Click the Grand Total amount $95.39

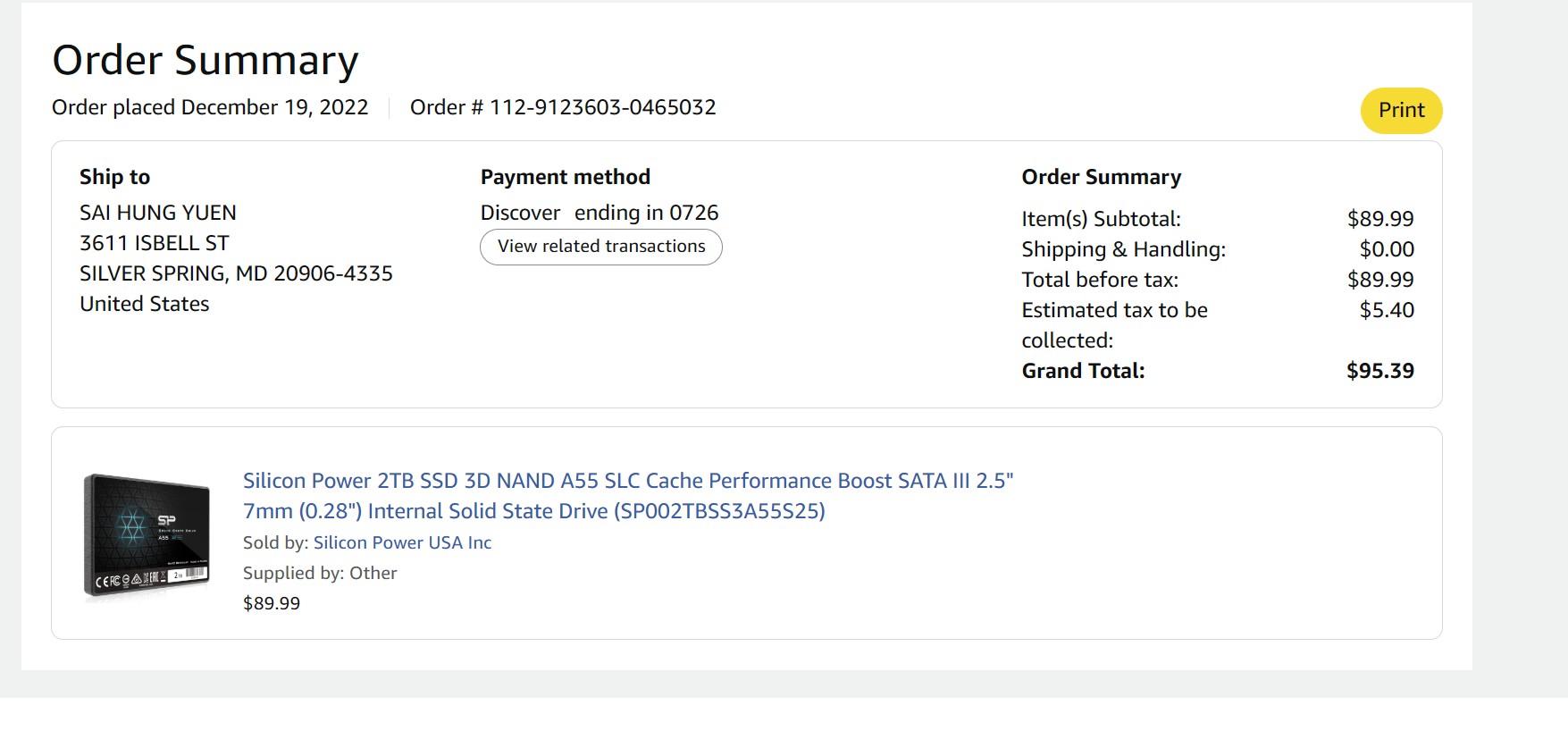(1379, 371)
